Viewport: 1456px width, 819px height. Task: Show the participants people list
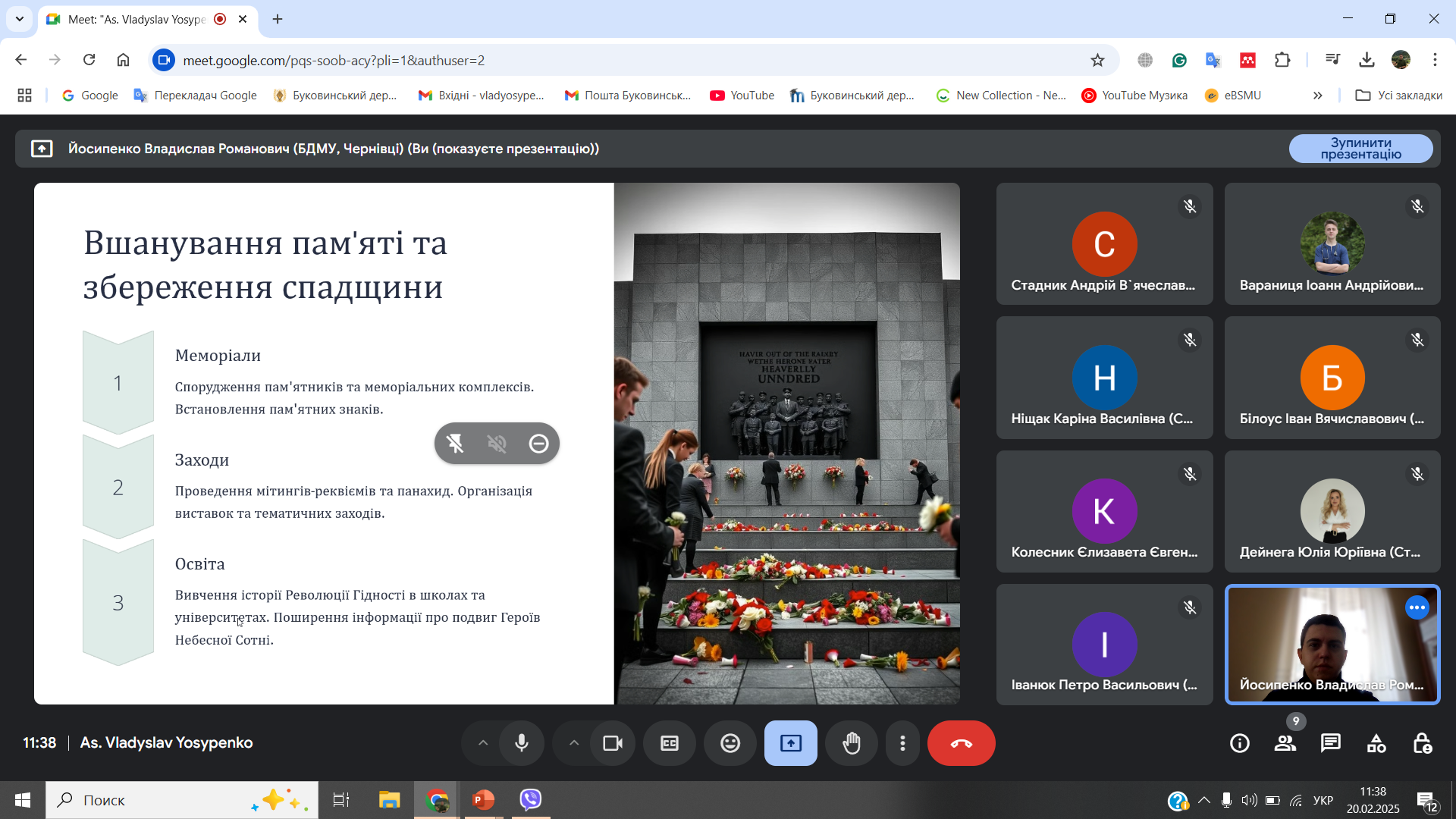(1285, 743)
